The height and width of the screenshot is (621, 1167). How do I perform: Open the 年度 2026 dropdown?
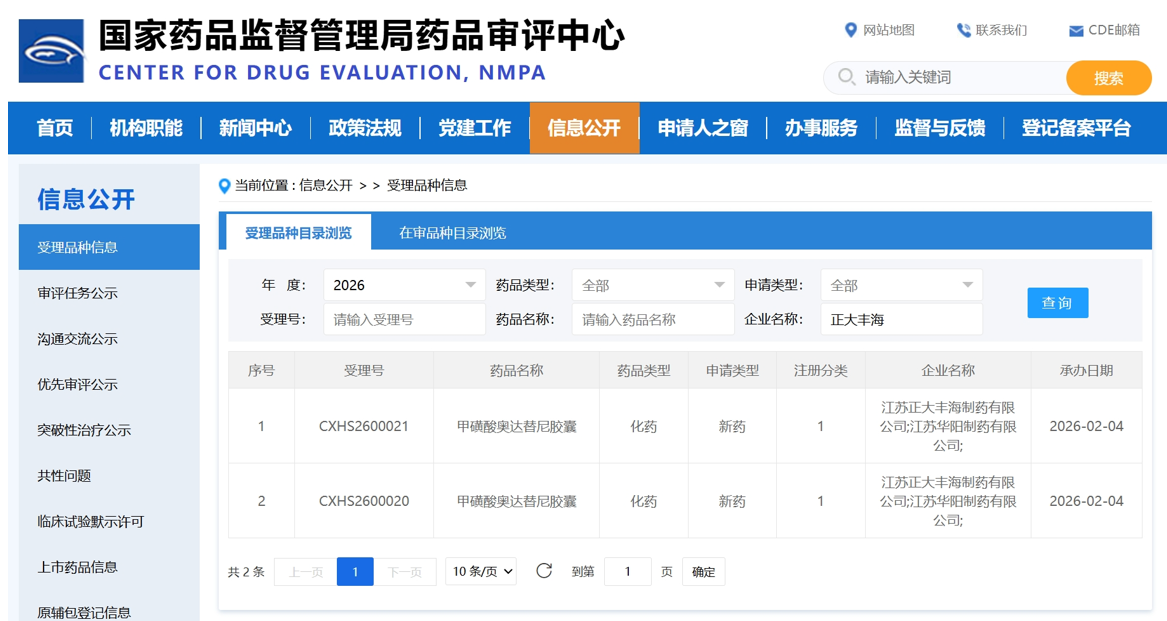point(403,285)
